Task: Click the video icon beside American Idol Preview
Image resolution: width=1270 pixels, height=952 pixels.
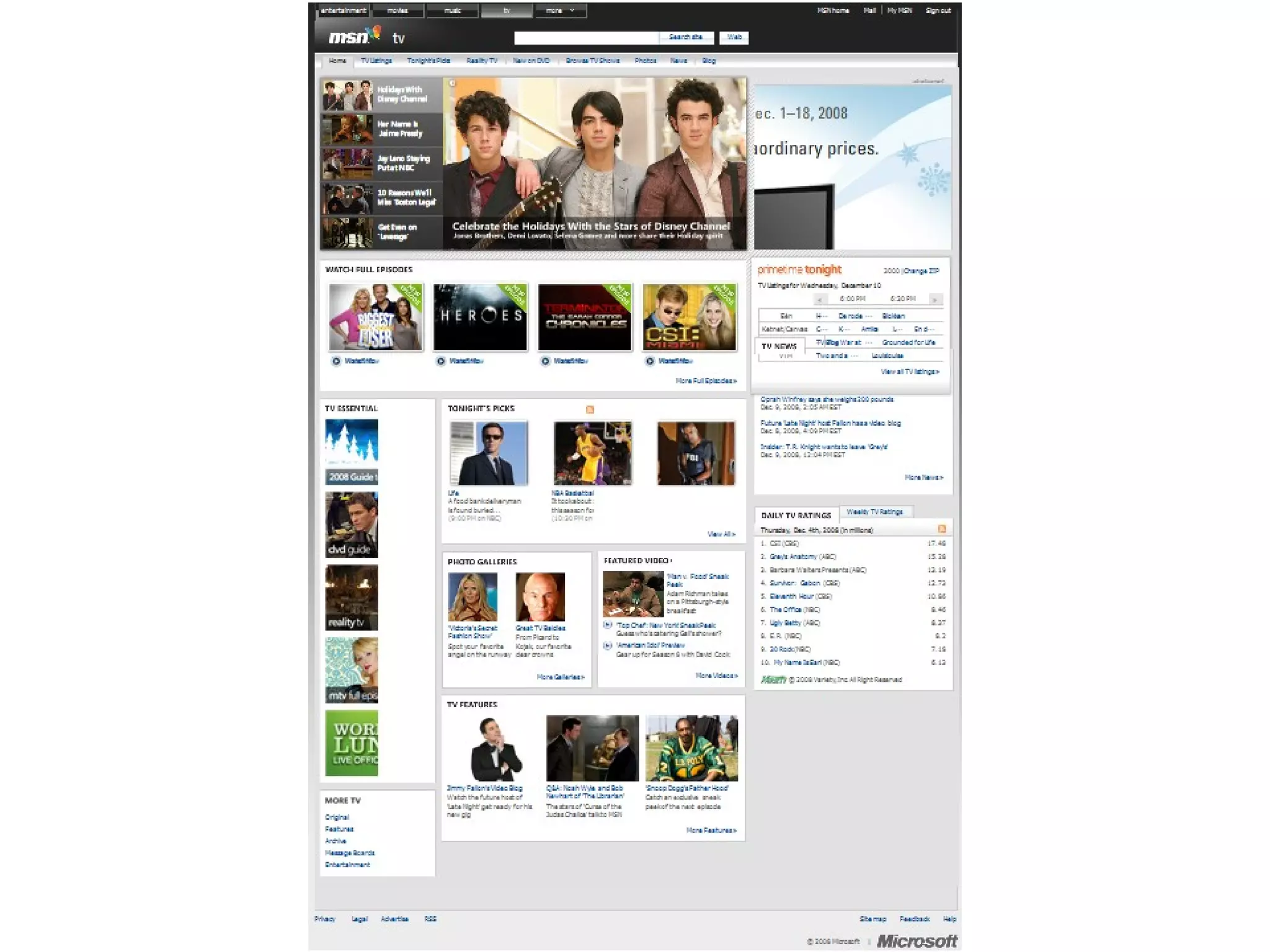Action: (x=608, y=645)
